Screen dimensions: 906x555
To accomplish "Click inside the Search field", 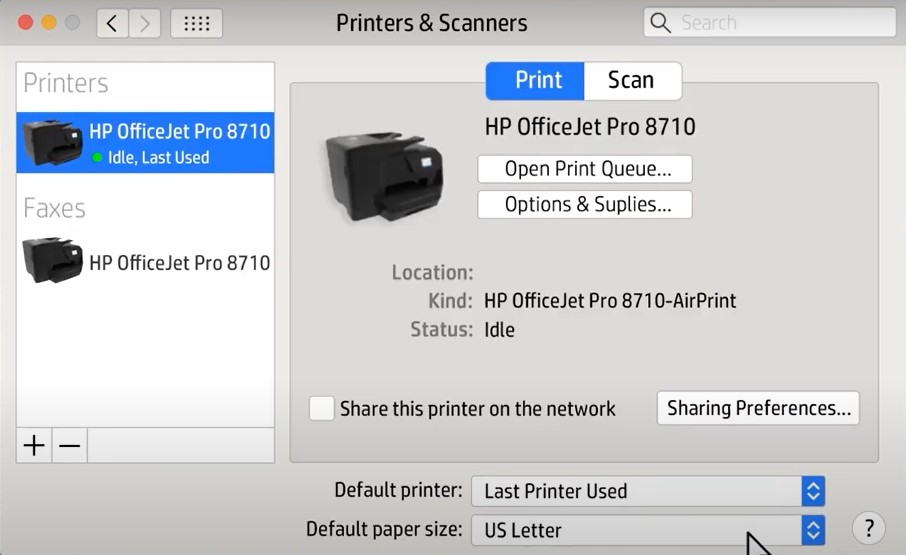I will click(780, 23).
